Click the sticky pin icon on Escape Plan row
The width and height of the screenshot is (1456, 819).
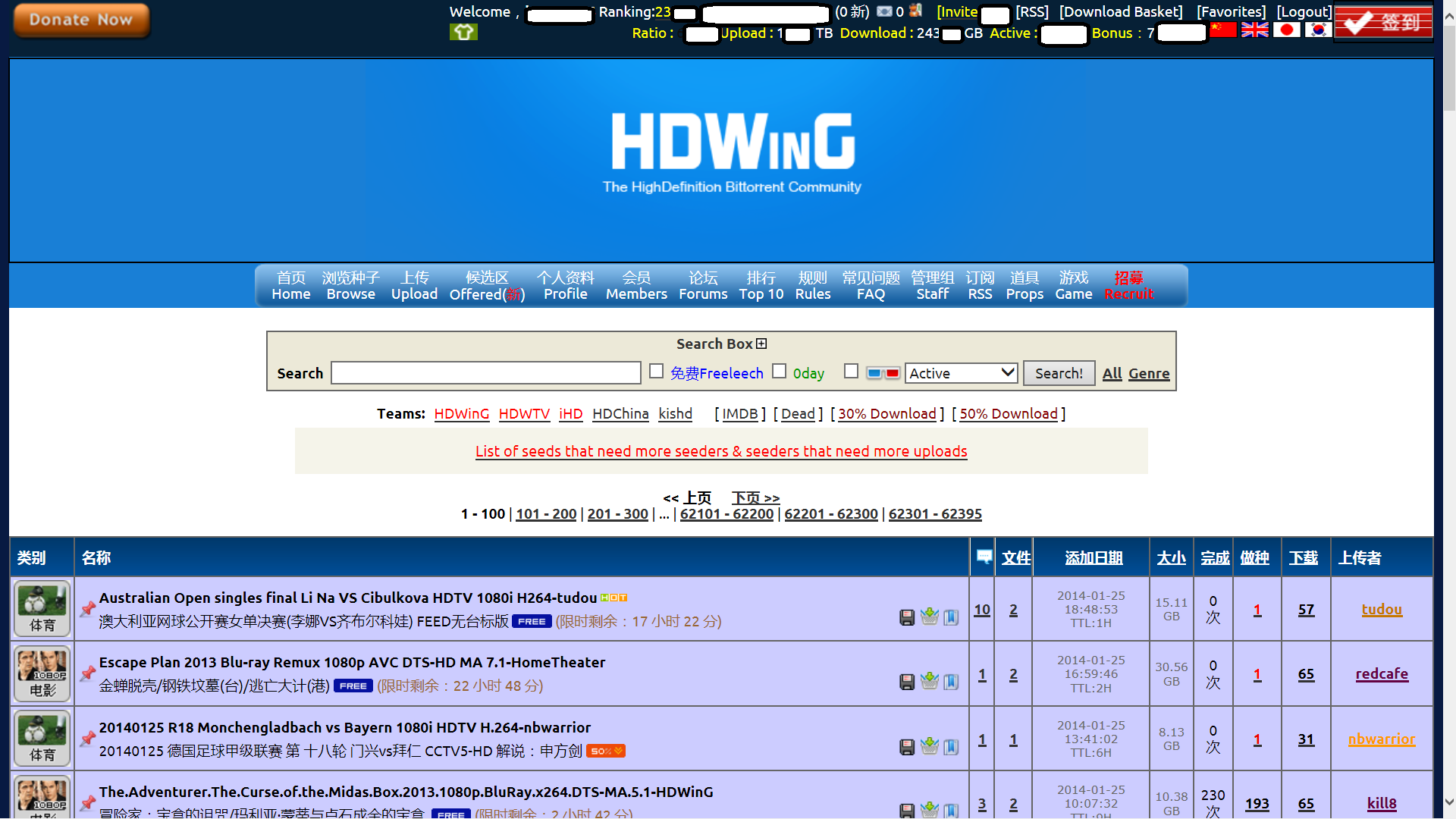88,673
